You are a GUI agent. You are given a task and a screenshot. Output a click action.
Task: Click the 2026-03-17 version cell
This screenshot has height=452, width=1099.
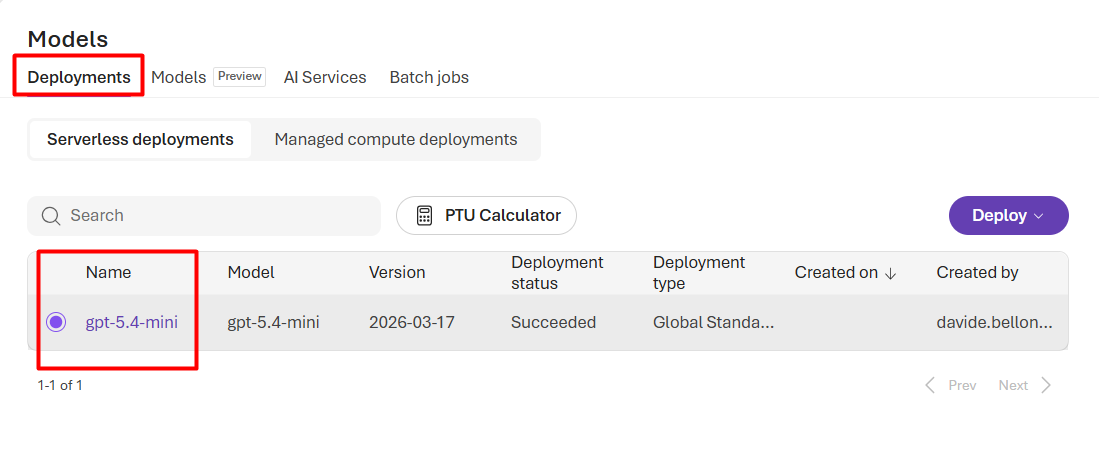[x=412, y=322]
